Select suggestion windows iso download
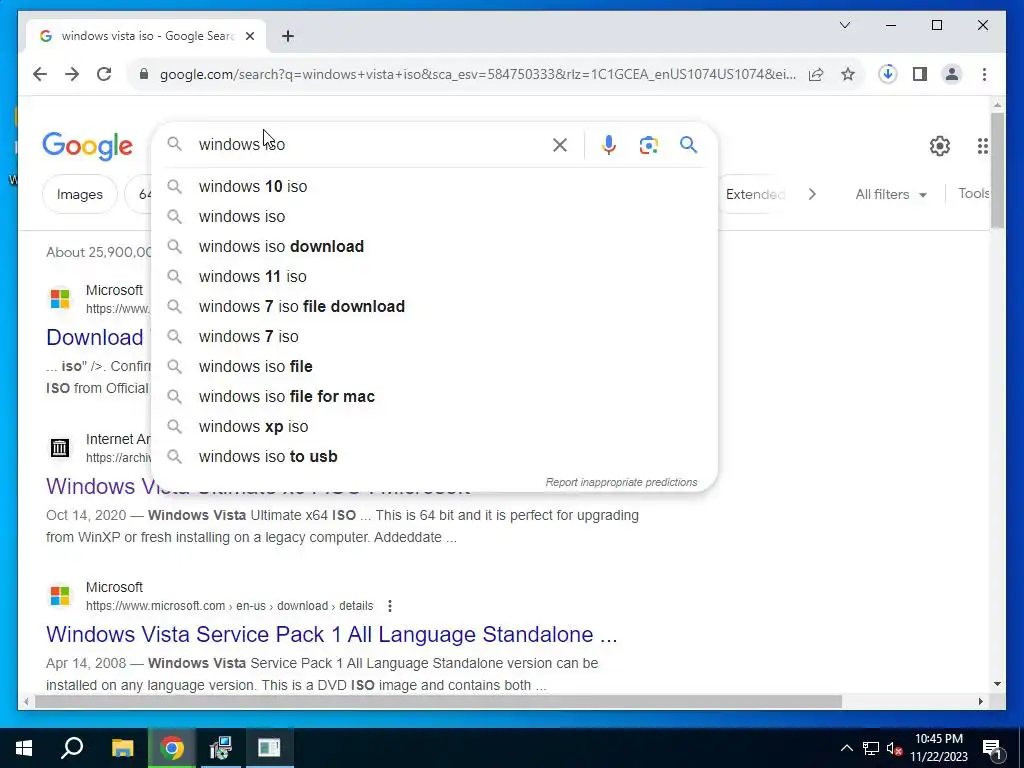The image size is (1024, 768). coord(434,246)
